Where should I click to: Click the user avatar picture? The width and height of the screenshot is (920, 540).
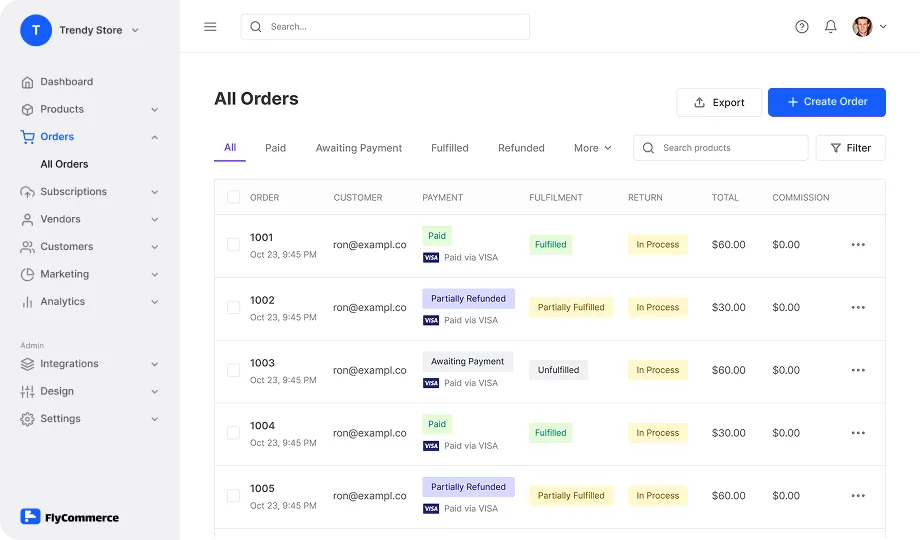tap(862, 26)
